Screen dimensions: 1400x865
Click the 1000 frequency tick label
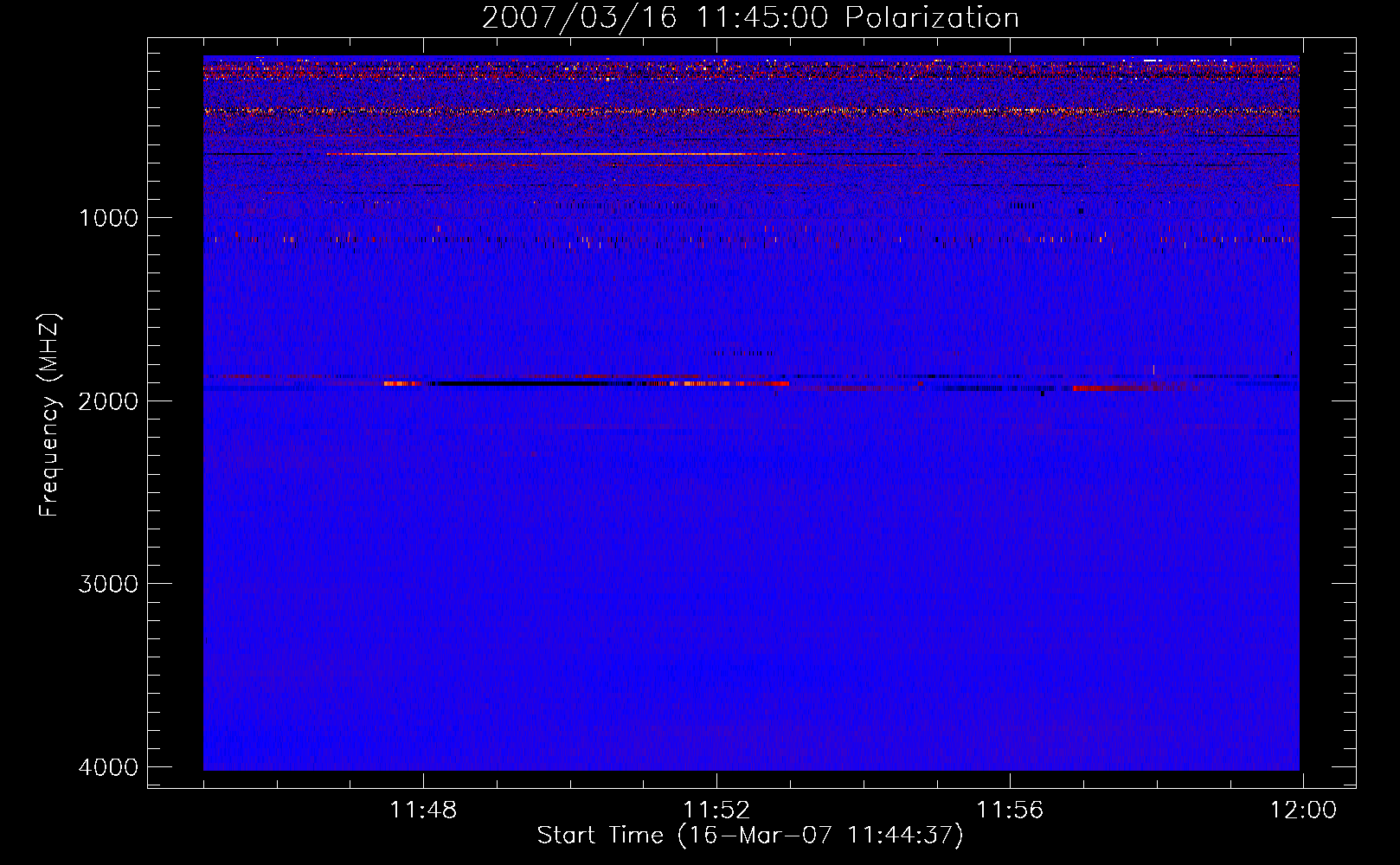[x=108, y=218]
